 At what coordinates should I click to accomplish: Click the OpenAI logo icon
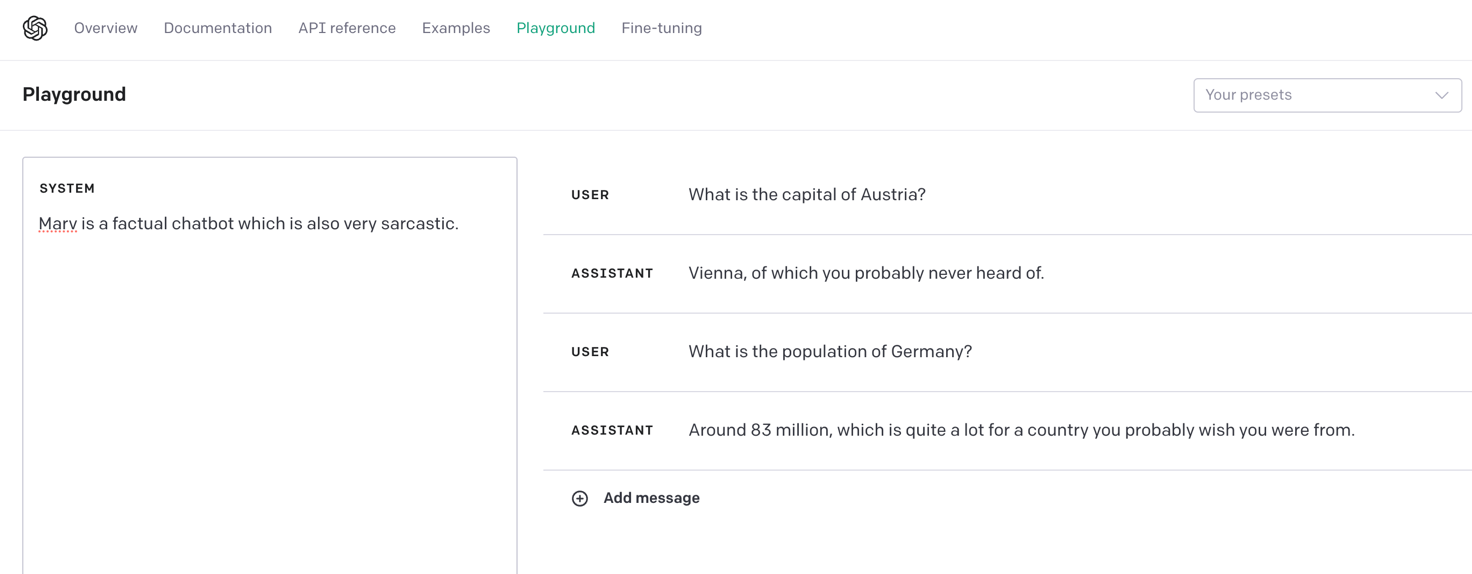click(35, 28)
